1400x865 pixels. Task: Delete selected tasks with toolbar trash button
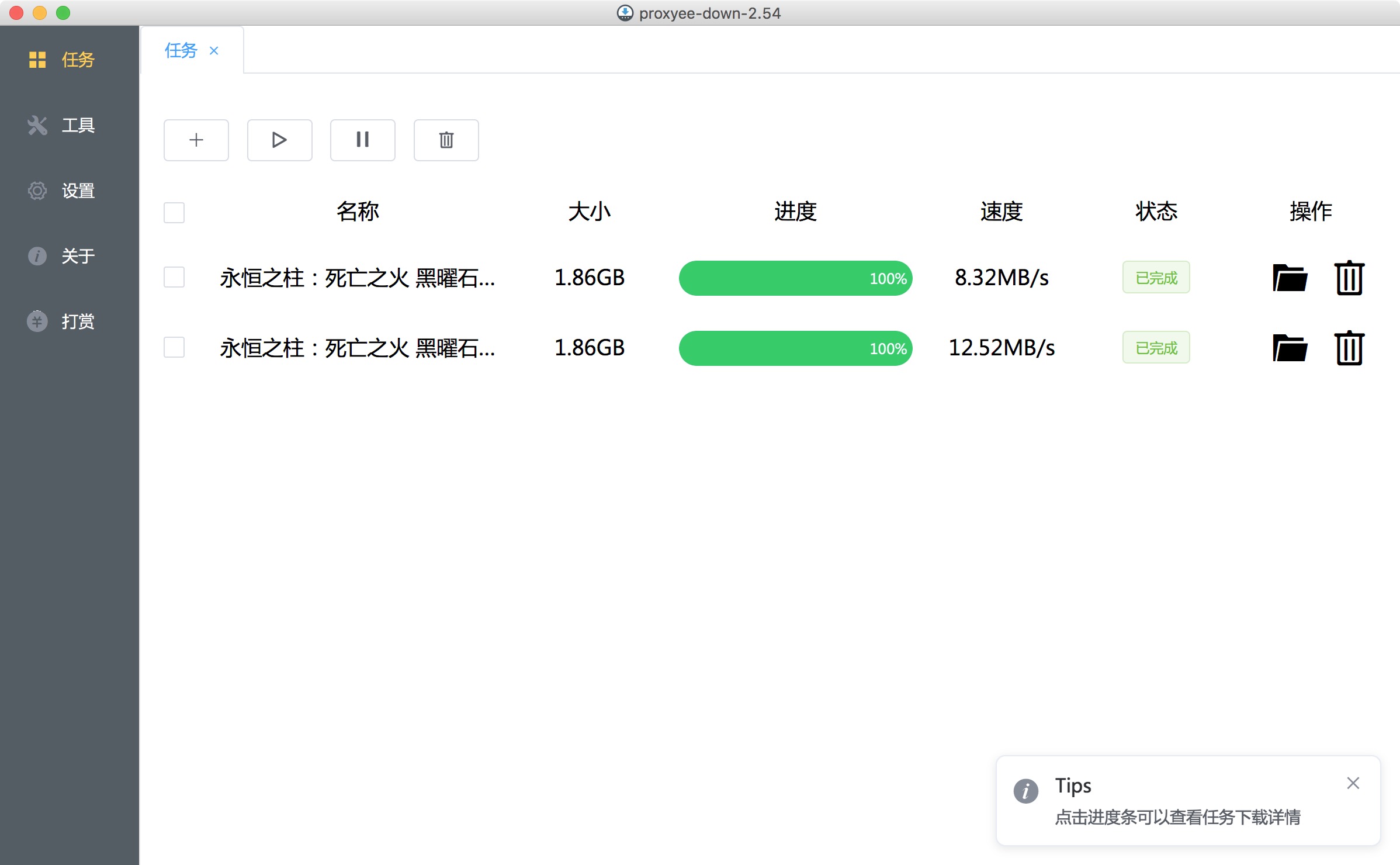point(446,140)
